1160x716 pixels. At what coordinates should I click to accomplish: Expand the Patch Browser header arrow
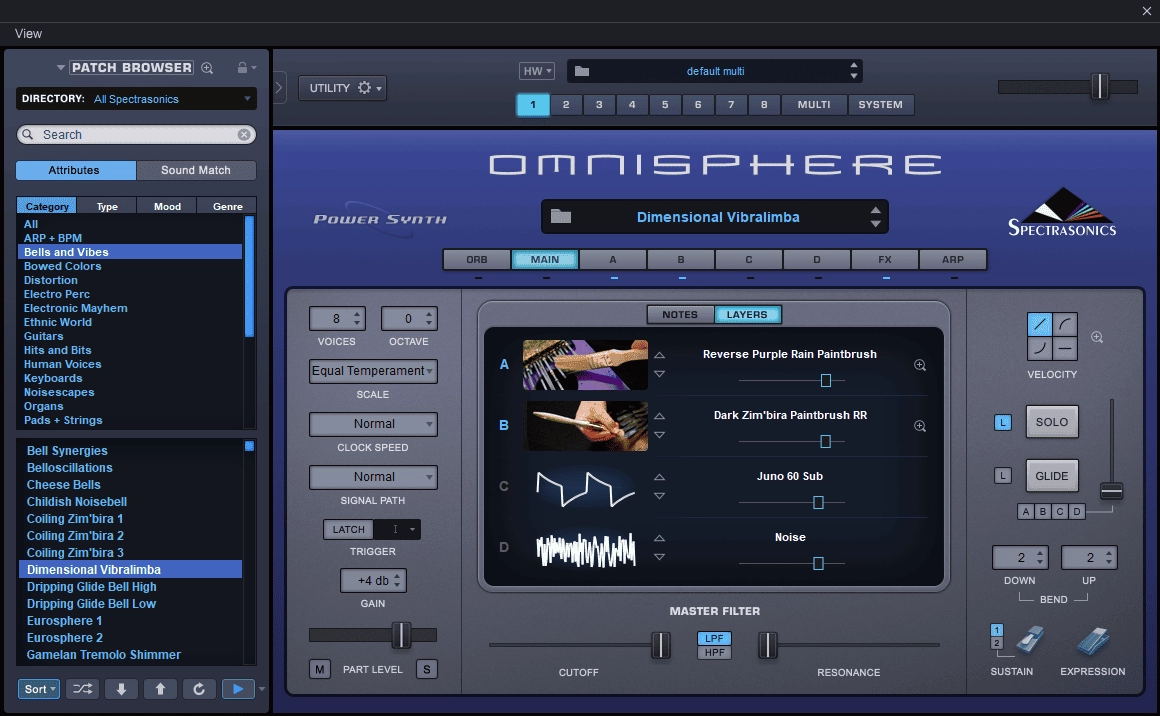61,67
